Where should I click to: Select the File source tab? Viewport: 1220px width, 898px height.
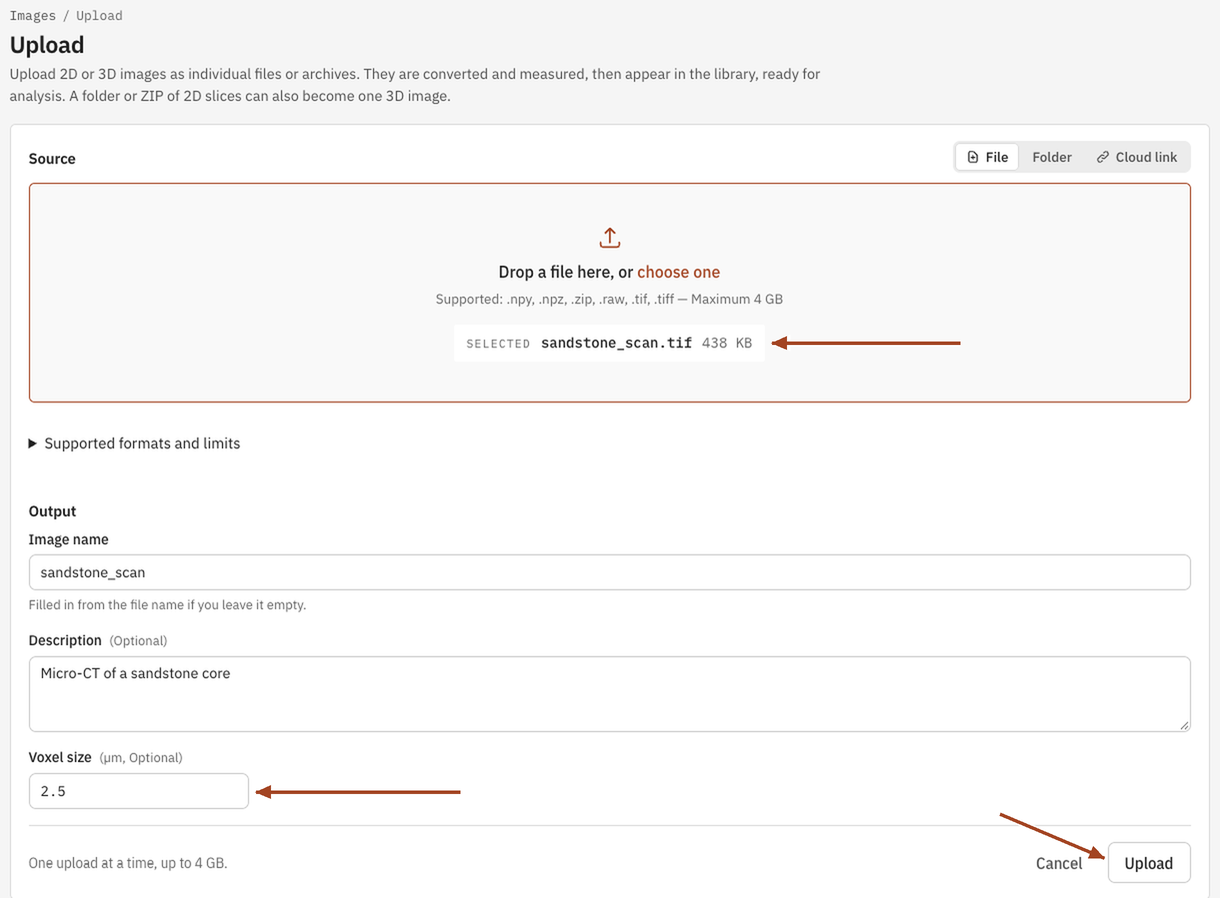click(x=987, y=157)
